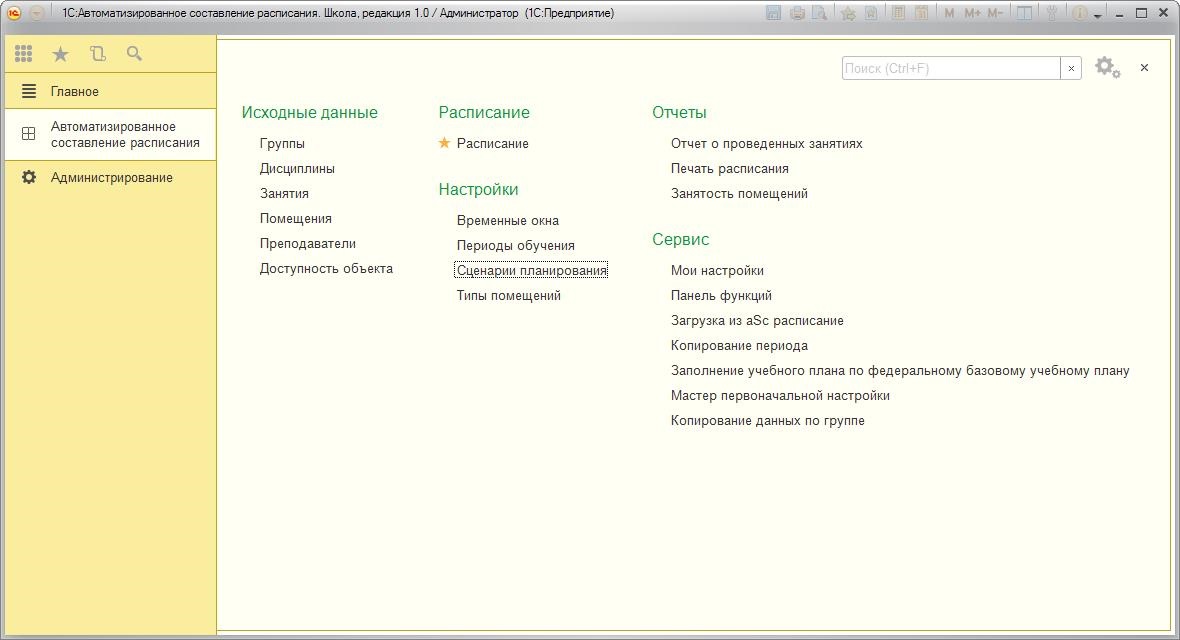Click the Поиск (Ctrl+F) search field
This screenshot has width=1180, height=640.
pos(950,68)
